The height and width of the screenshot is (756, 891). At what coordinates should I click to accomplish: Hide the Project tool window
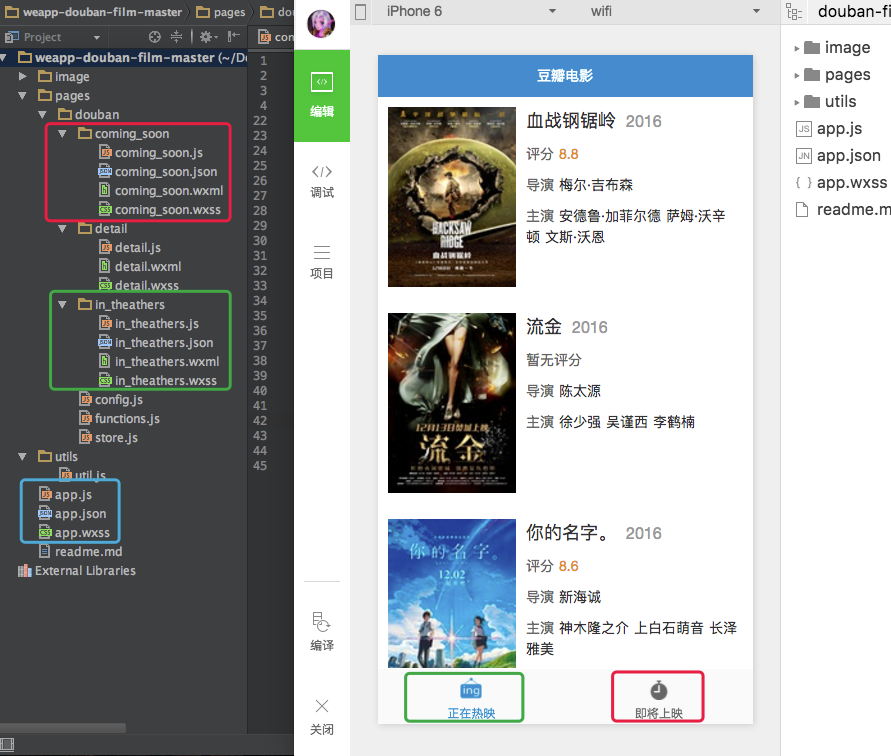coord(233,37)
